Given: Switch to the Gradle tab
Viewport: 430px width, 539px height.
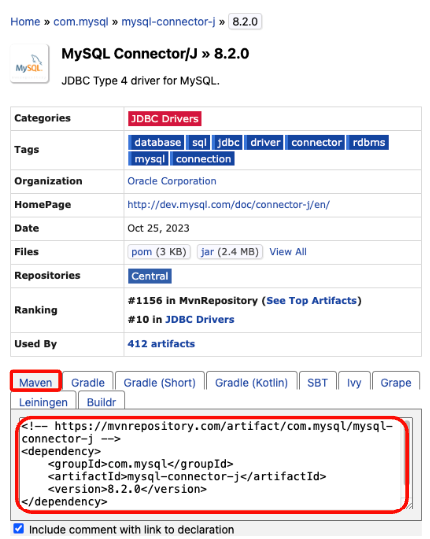Looking at the screenshot, I should point(88,382).
